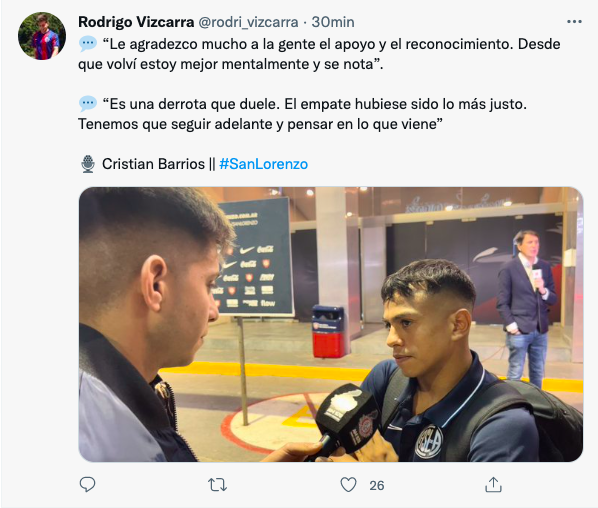
Task: Click the Rodrigo Vizcarra display name
Action: (x=136, y=22)
